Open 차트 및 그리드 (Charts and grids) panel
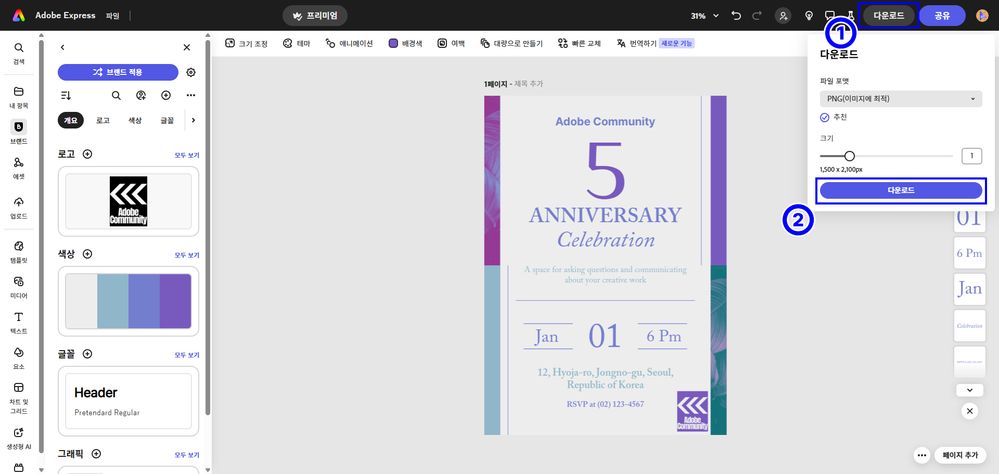This screenshot has height=474, width=999. (18, 396)
